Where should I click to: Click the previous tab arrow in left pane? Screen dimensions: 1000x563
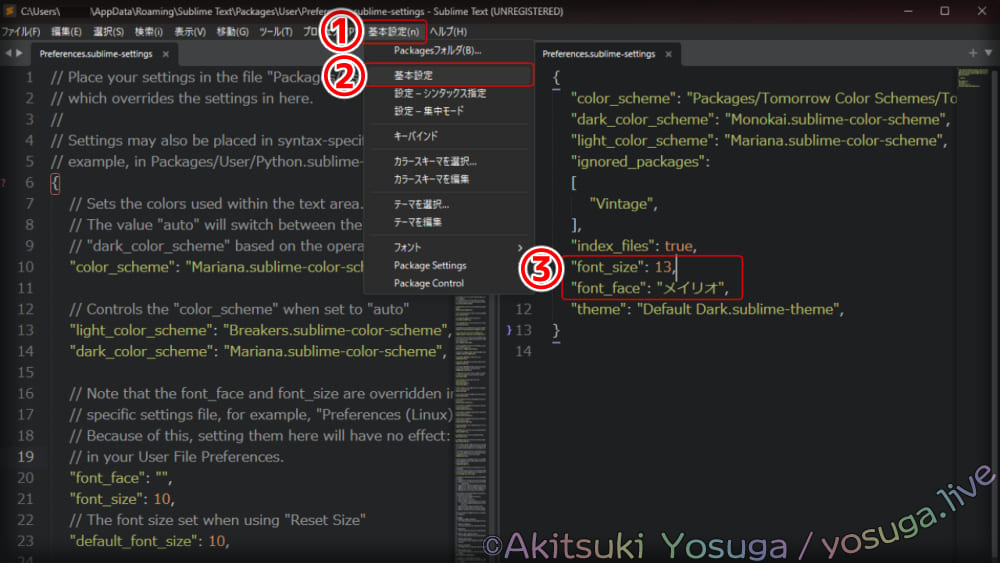(x=8, y=54)
